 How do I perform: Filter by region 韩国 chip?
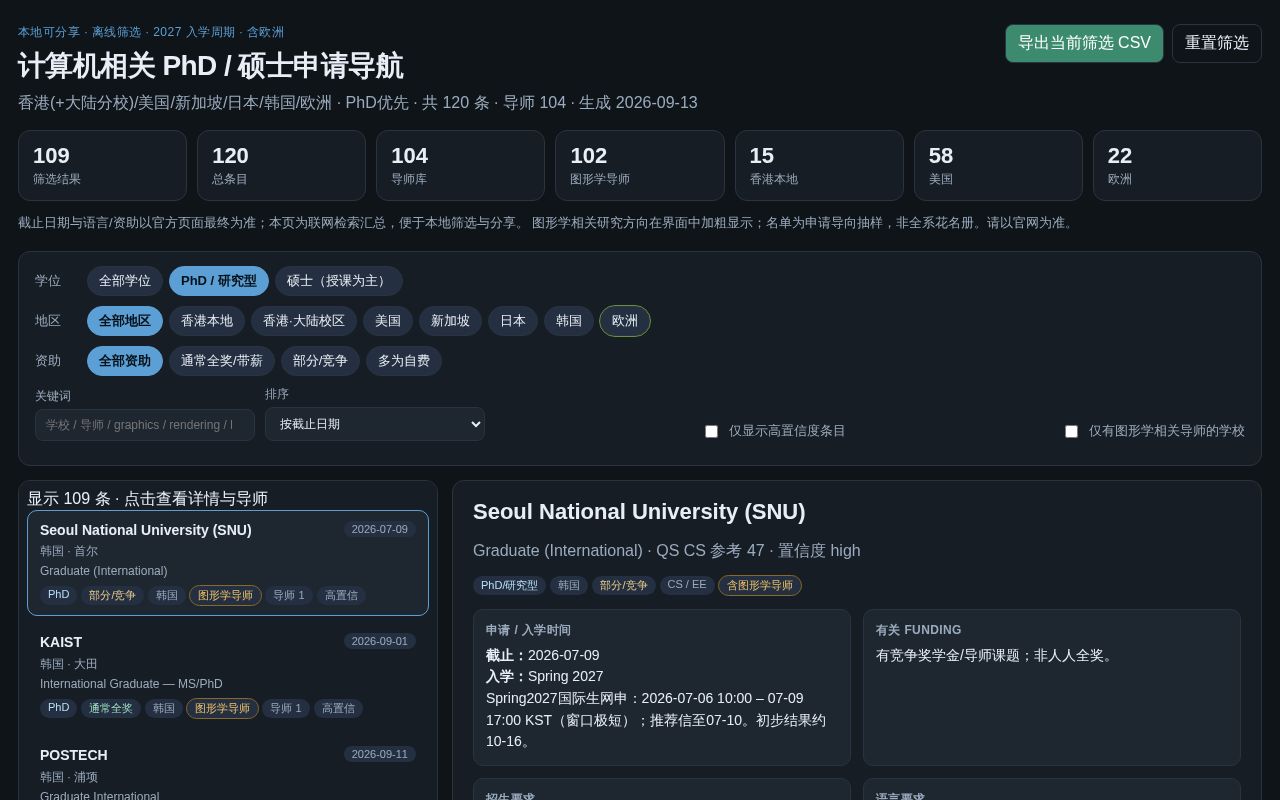point(569,321)
